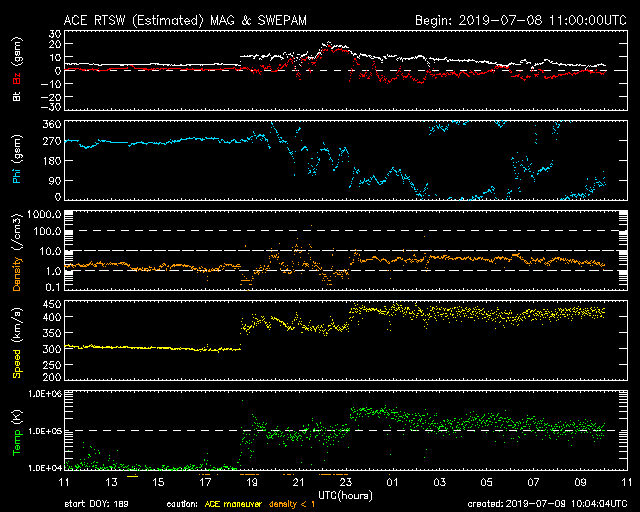Click the 01 hour tick label
The width and height of the screenshot is (640, 512).
392,482
